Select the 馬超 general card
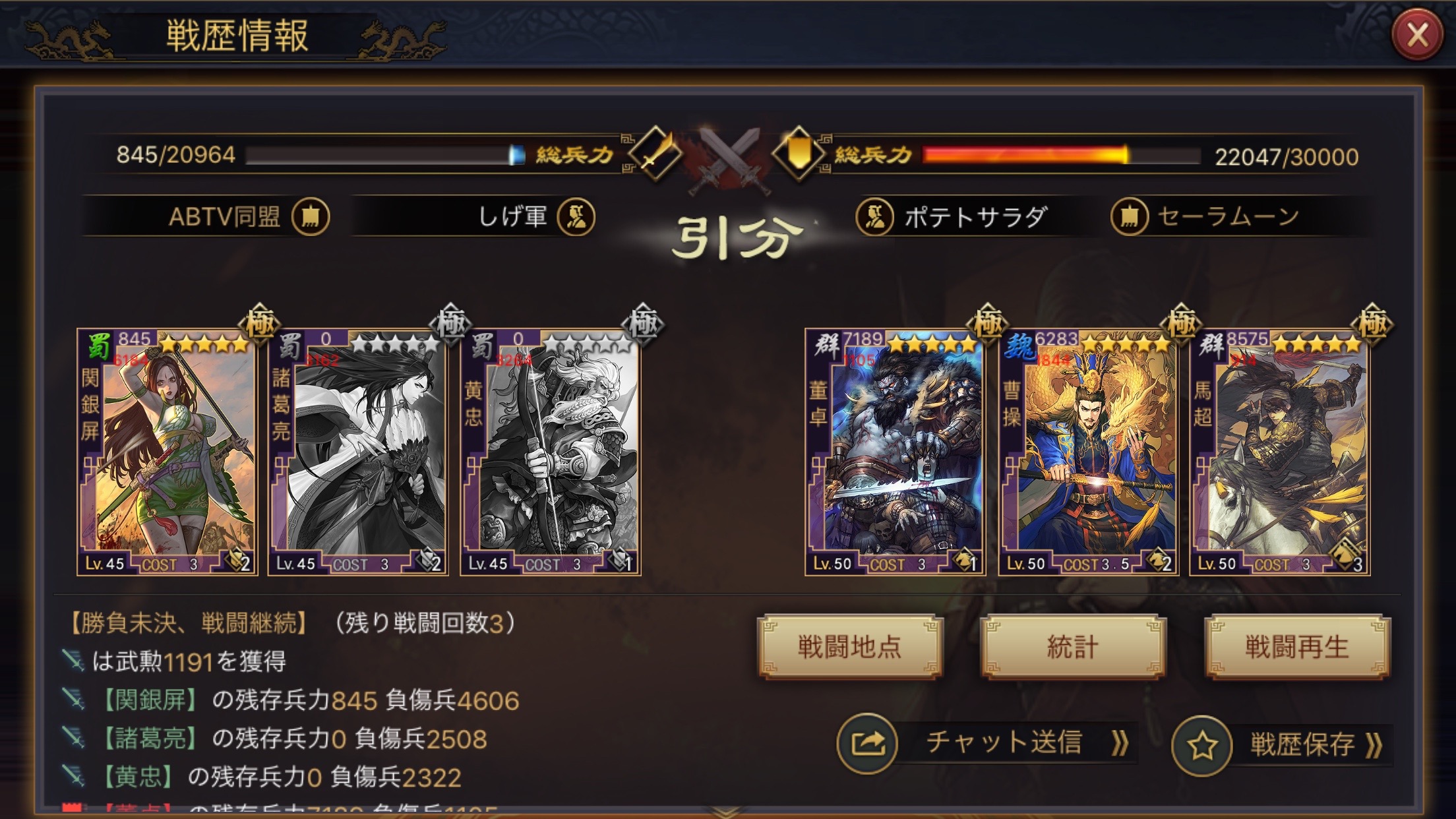 click(1280, 452)
